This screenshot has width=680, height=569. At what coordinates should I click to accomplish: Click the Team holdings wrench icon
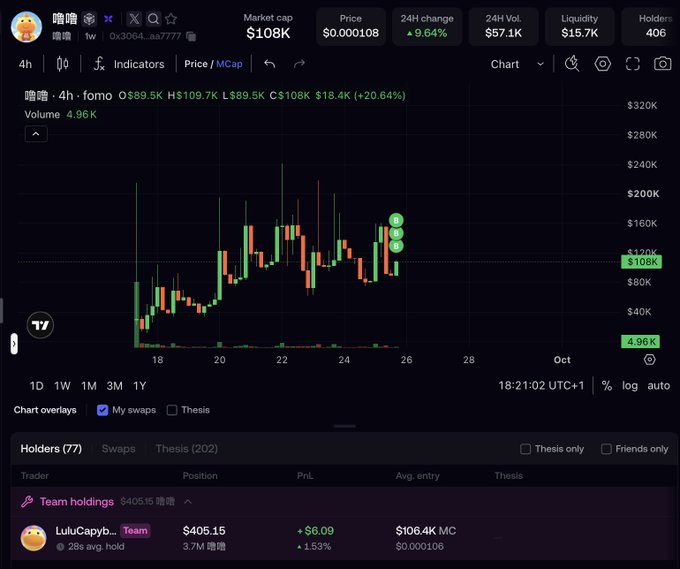[27, 501]
